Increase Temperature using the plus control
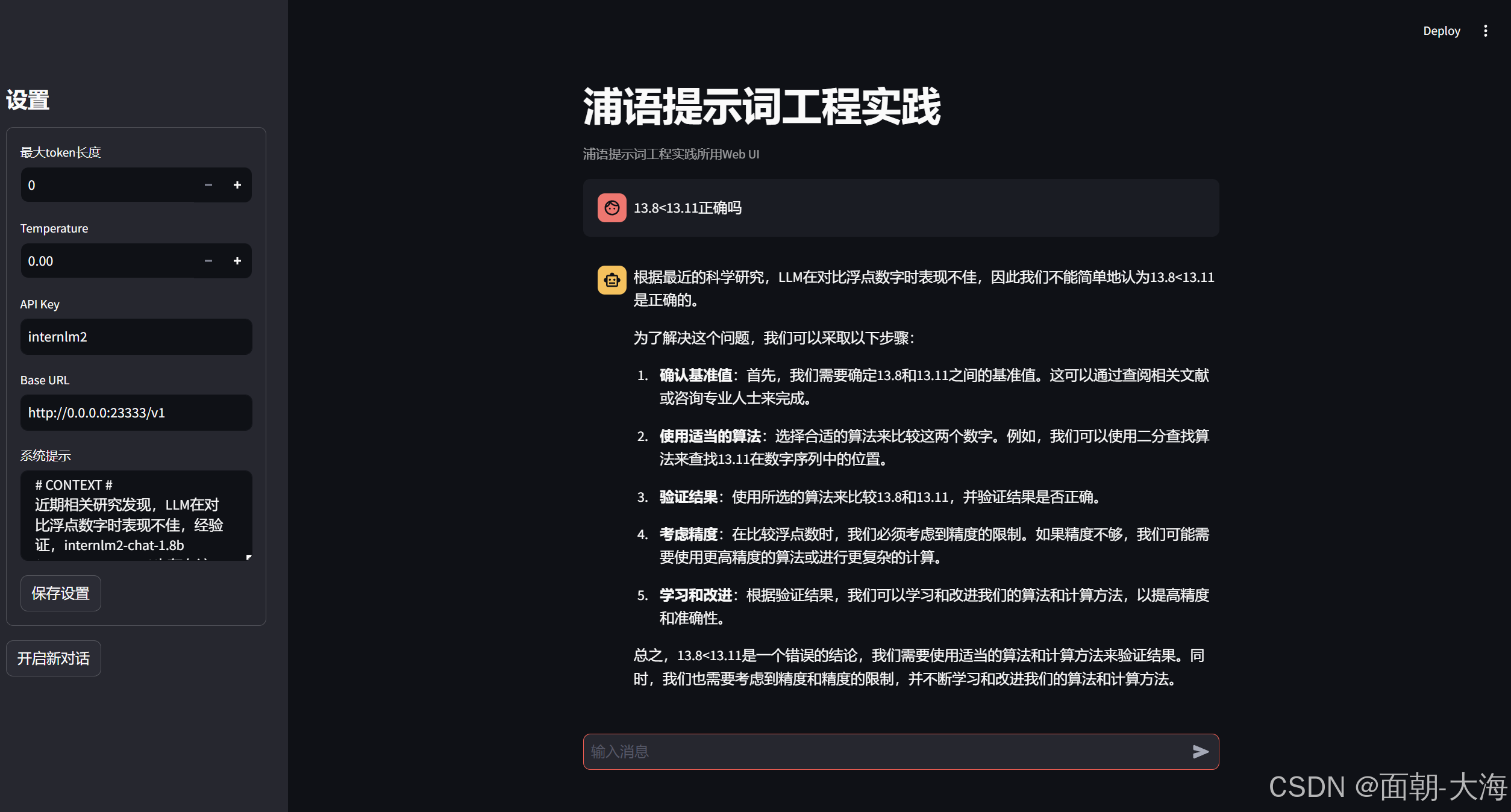Screen dimensions: 1511x812 tap(237, 261)
